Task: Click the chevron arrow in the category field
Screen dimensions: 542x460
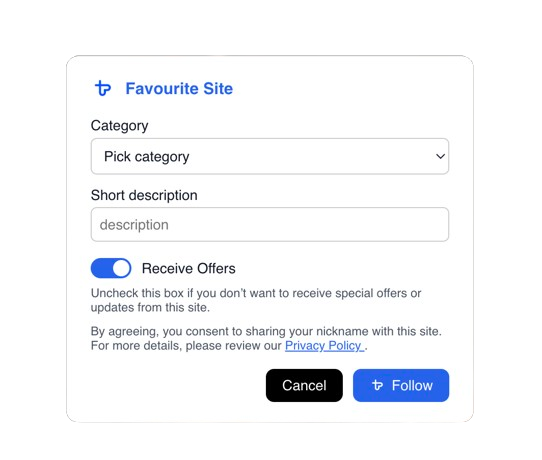Action: [440, 156]
